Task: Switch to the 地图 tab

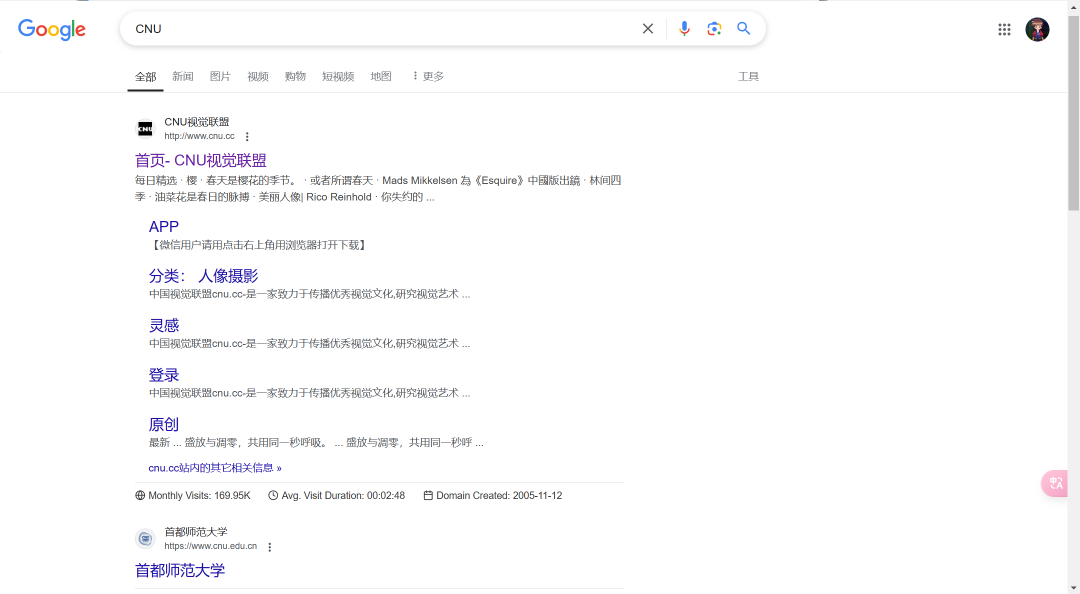Action: click(x=381, y=76)
